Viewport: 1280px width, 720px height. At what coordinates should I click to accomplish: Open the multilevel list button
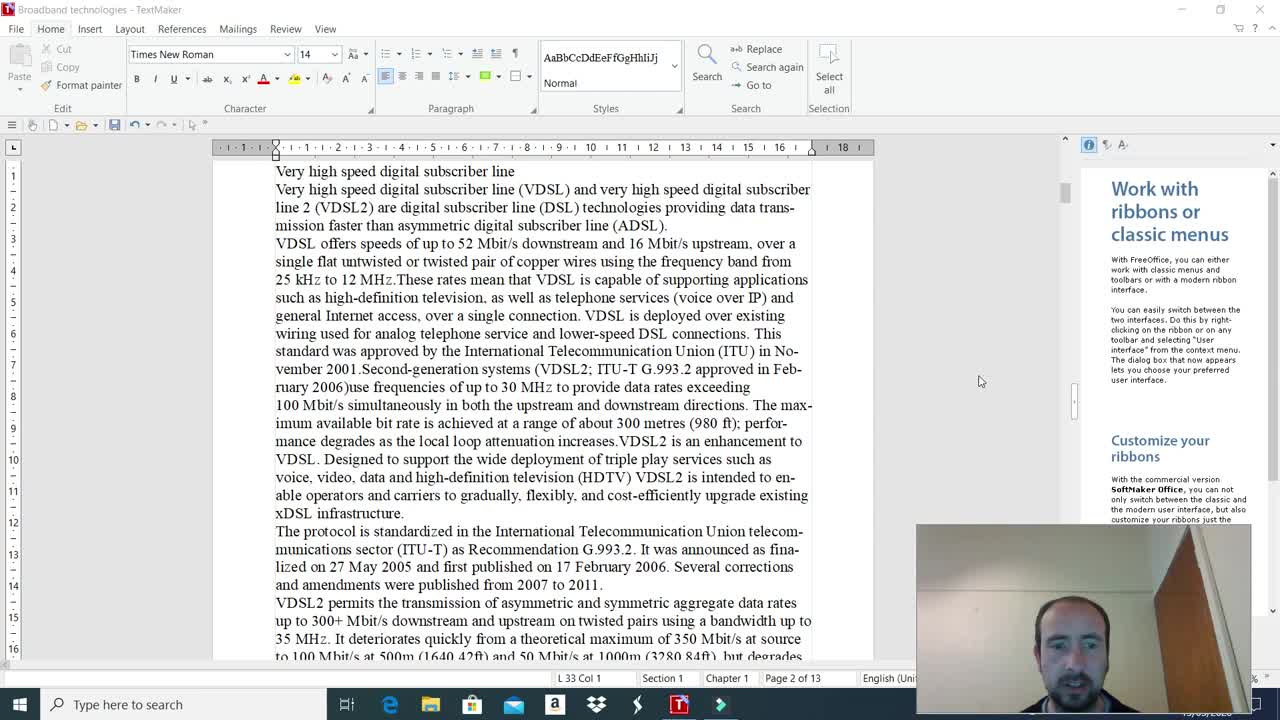click(446, 54)
